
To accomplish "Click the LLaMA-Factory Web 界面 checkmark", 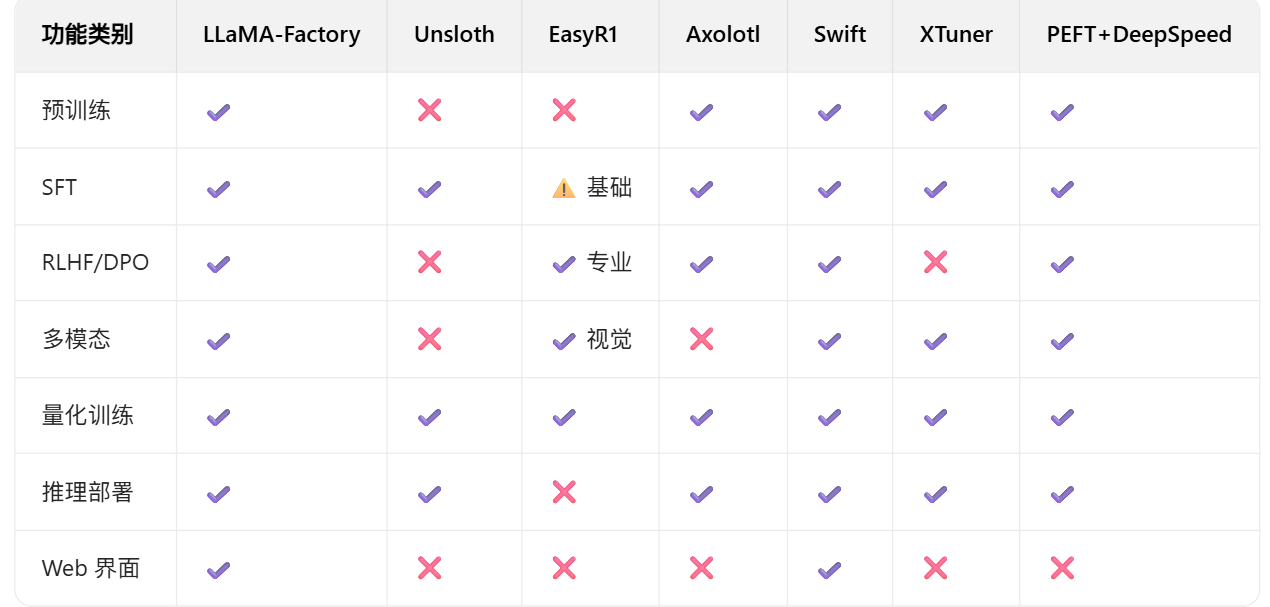I will point(218,569).
